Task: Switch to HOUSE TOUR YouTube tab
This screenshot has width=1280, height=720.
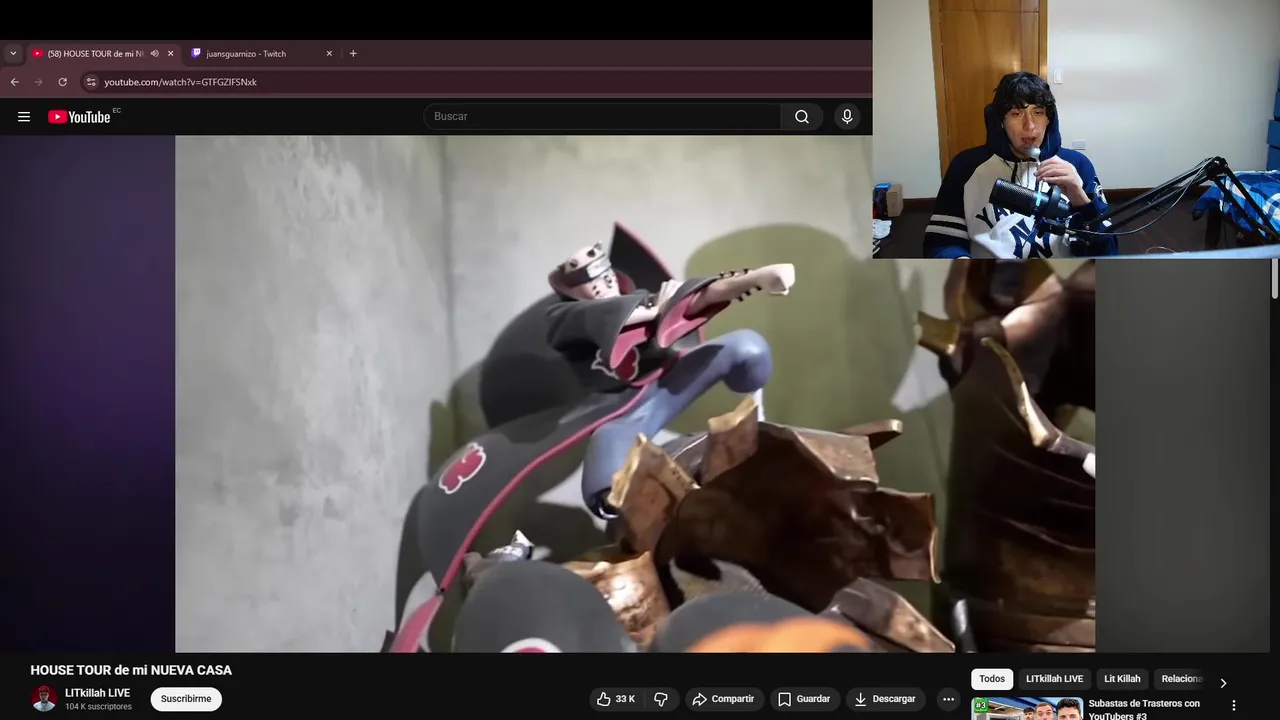Action: (x=95, y=54)
